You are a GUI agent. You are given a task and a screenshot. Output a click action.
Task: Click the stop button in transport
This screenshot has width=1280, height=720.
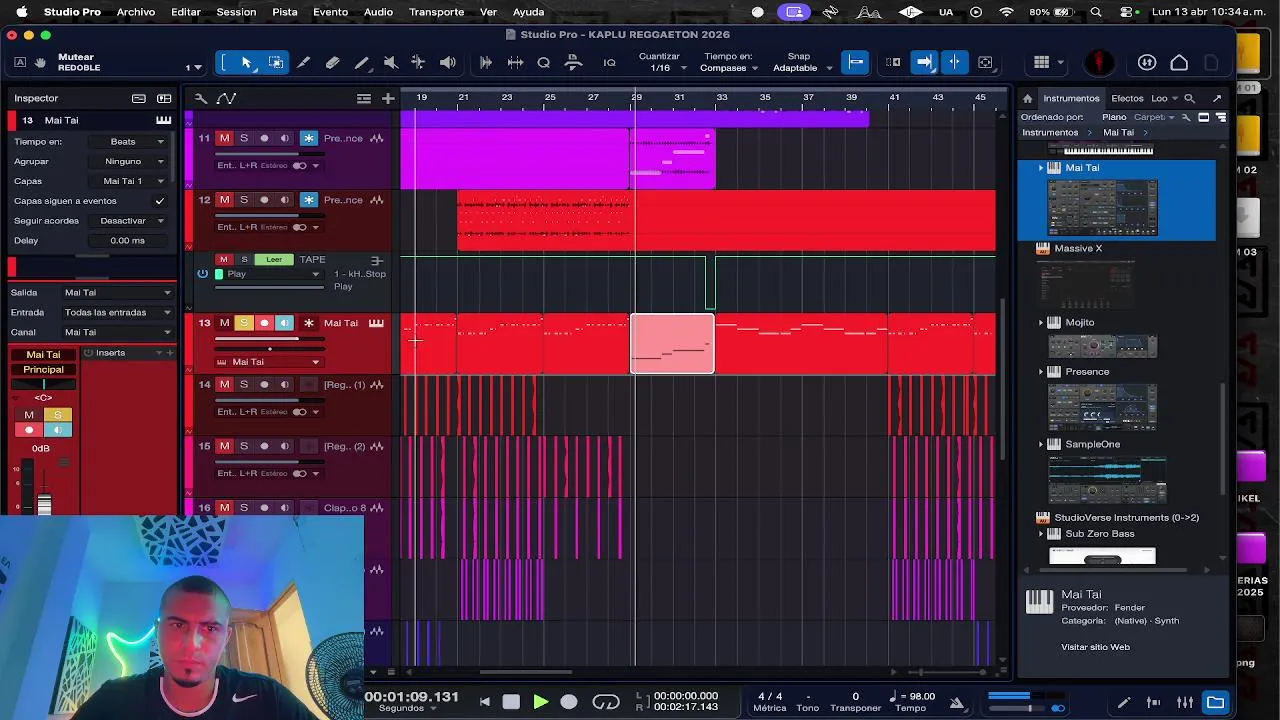(x=511, y=702)
